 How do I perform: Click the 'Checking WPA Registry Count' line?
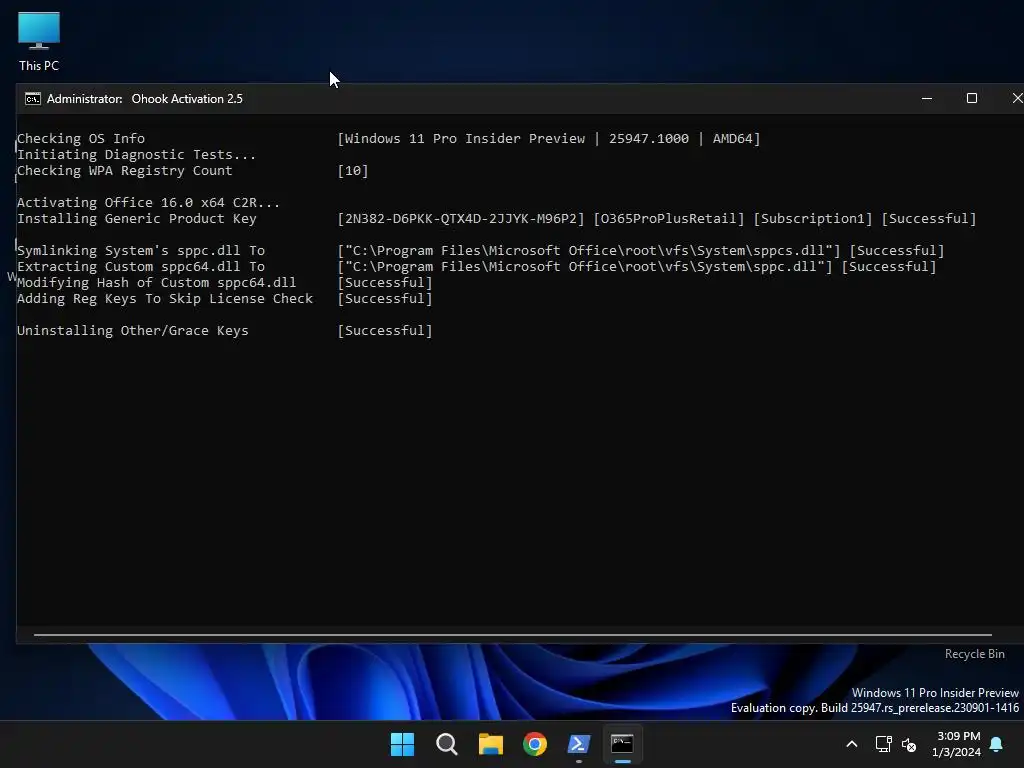(x=125, y=170)
